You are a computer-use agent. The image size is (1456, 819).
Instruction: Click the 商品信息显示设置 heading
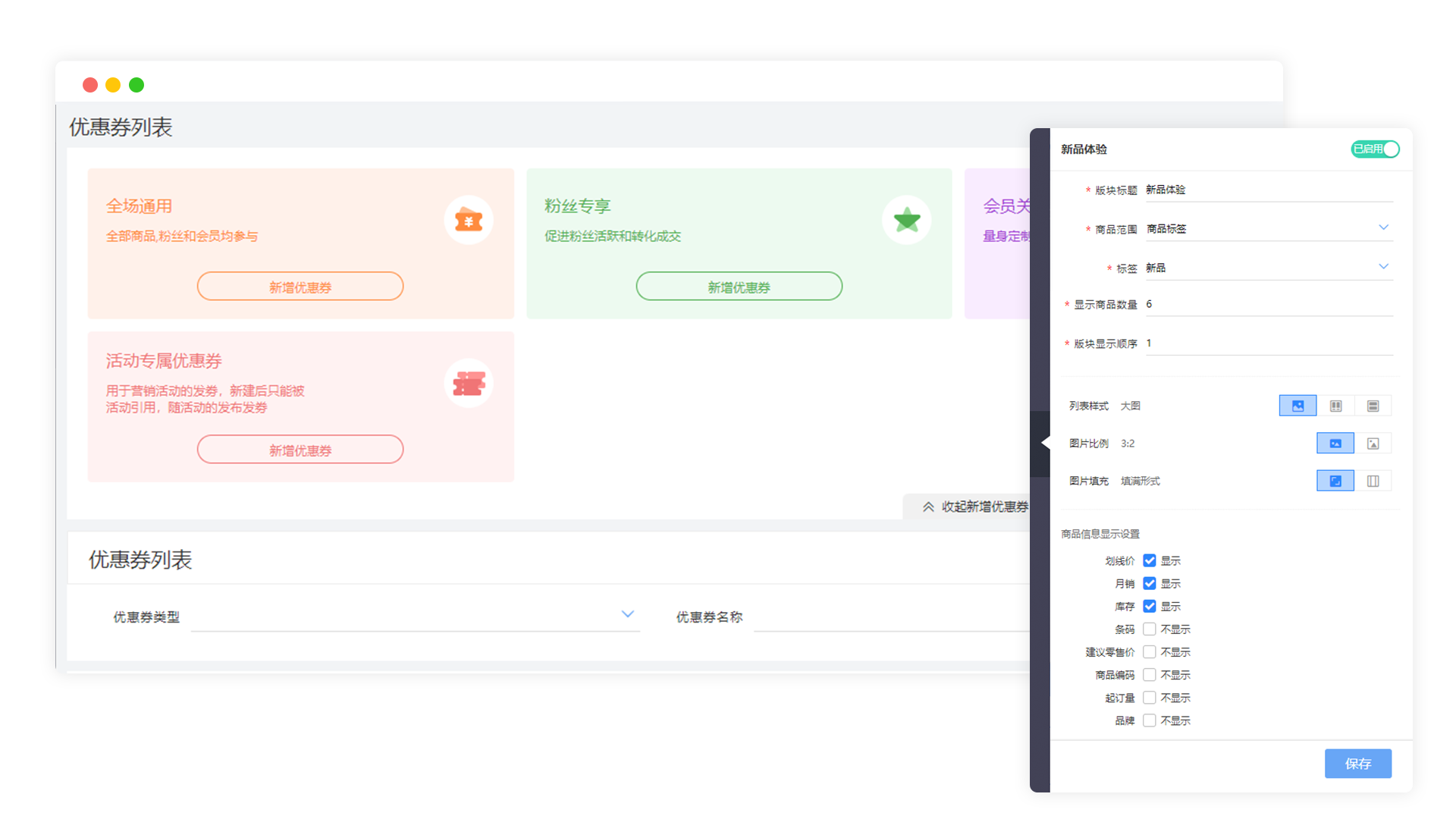point(1100,534)
